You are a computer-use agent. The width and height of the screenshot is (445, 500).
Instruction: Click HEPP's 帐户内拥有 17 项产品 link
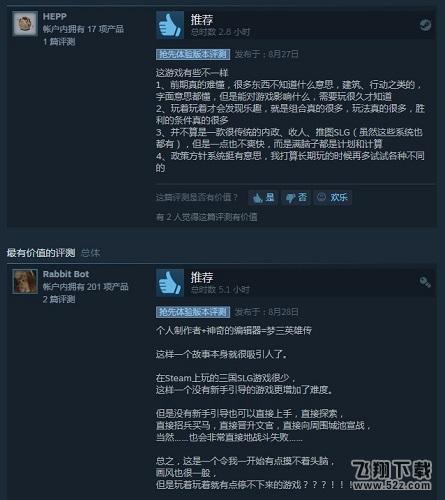click(83, 29)
